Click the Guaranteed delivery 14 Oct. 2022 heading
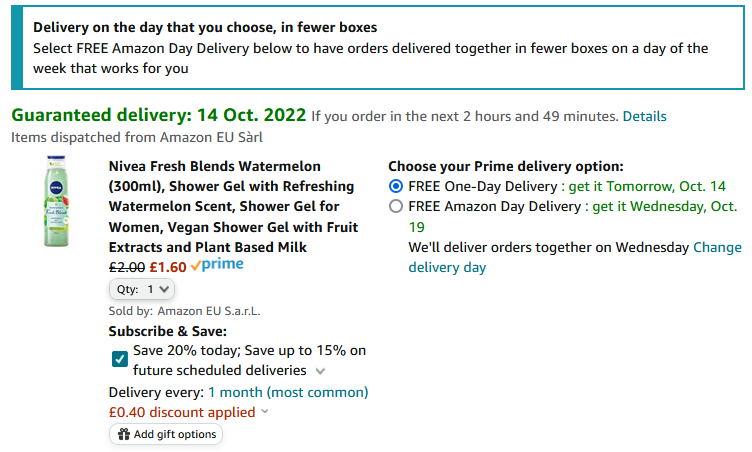The width and height of the screenshot is (752, 452). pyautogui.click(x=159, y=115)
